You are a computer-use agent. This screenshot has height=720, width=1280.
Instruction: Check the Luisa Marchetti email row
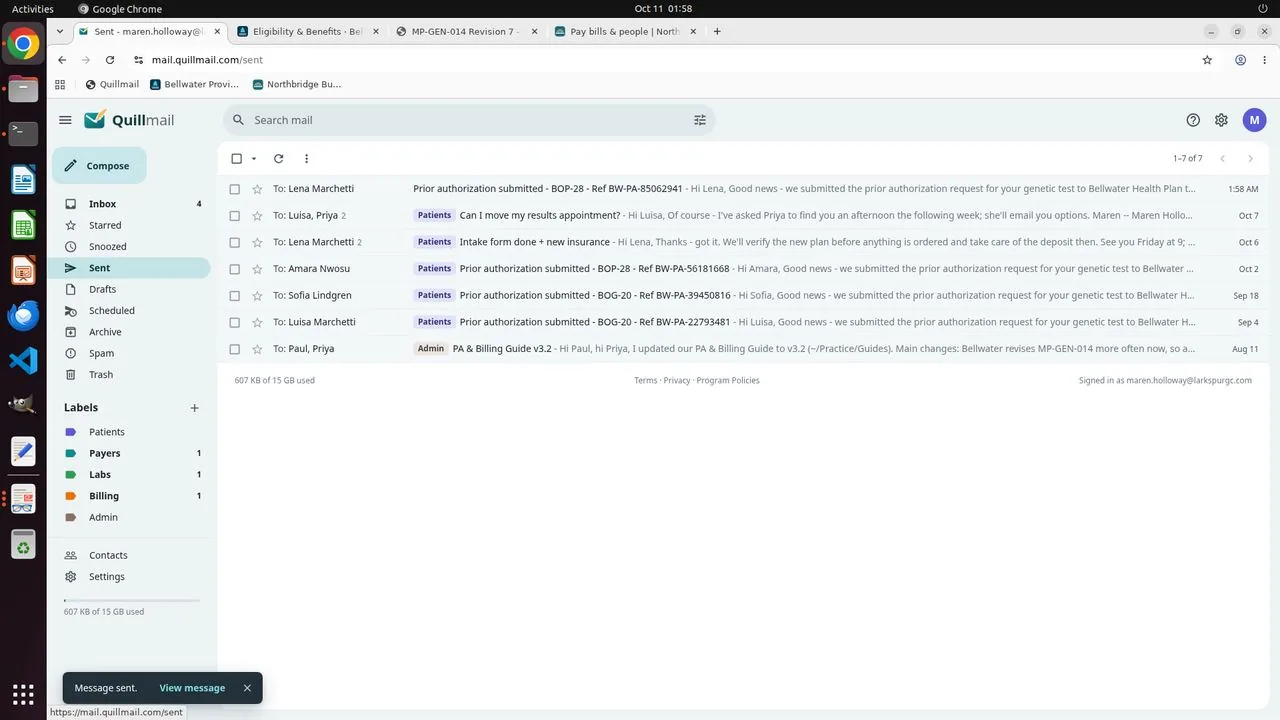point(235,322)
